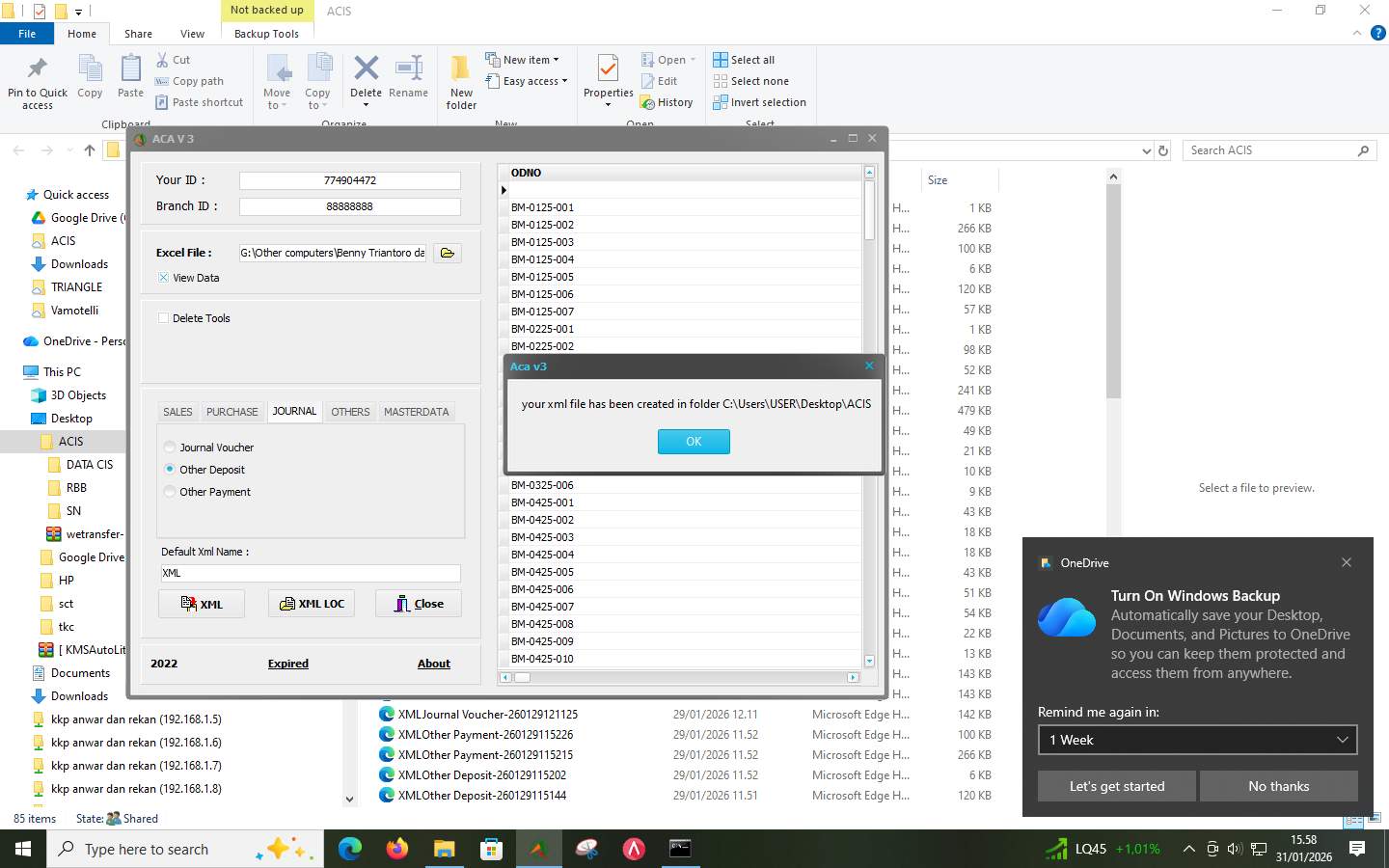Image resolution: width=1389 pixels, height=868 pixels.
Task: Open the Share ribbon tab
Action: coord(138,33)
